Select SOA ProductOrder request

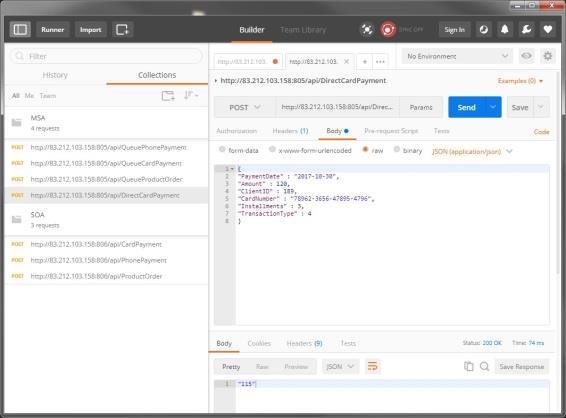click(106, 276)
